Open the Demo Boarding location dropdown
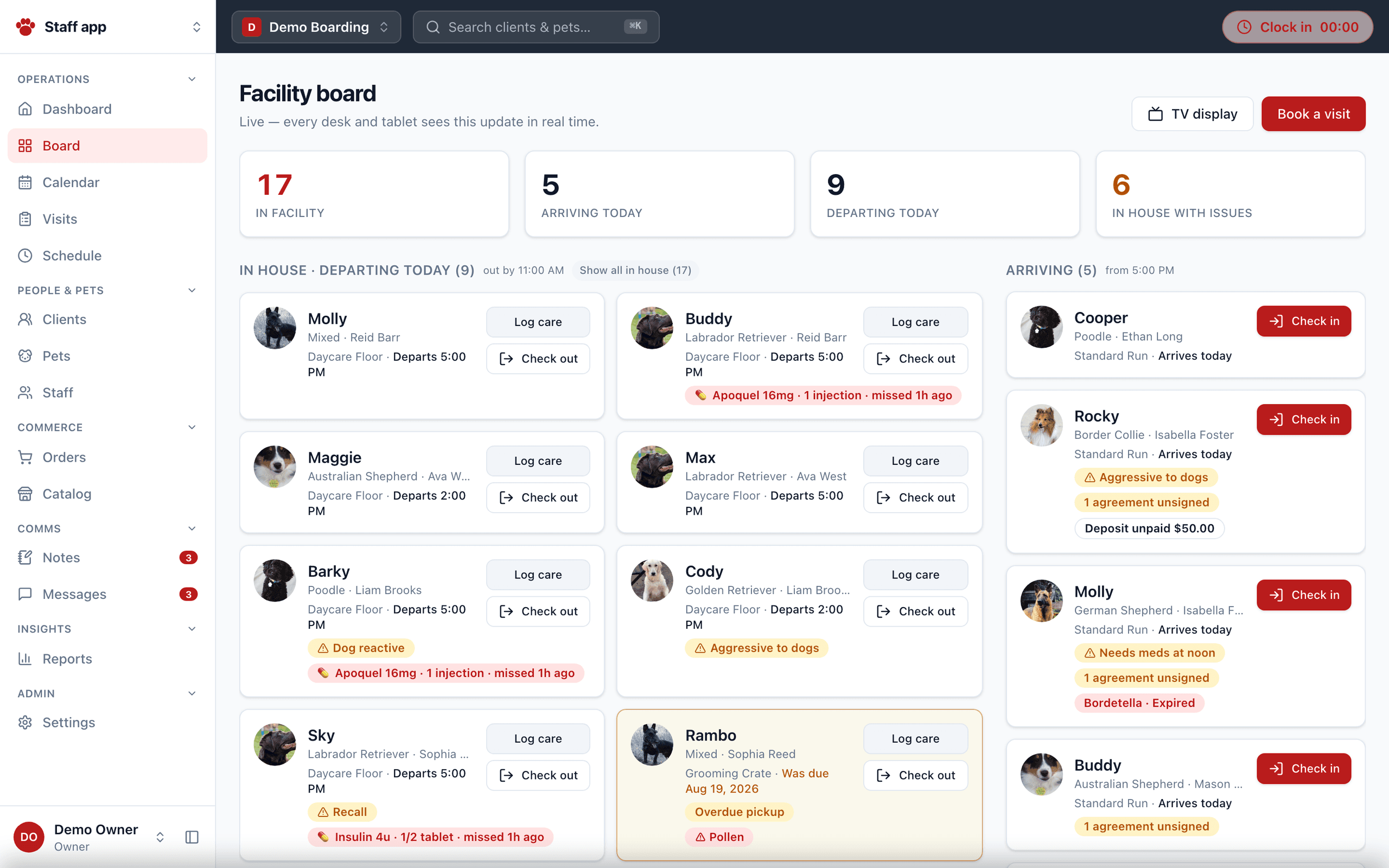 coord(316,27)
